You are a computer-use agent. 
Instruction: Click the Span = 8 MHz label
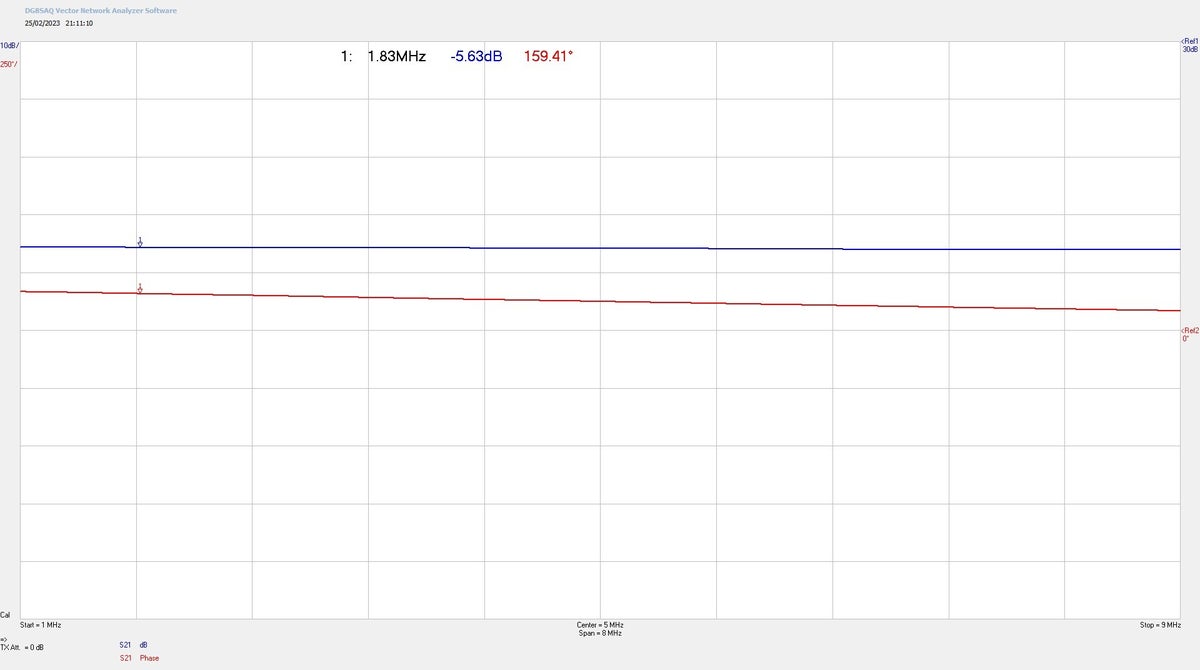(x=600, y=633)
